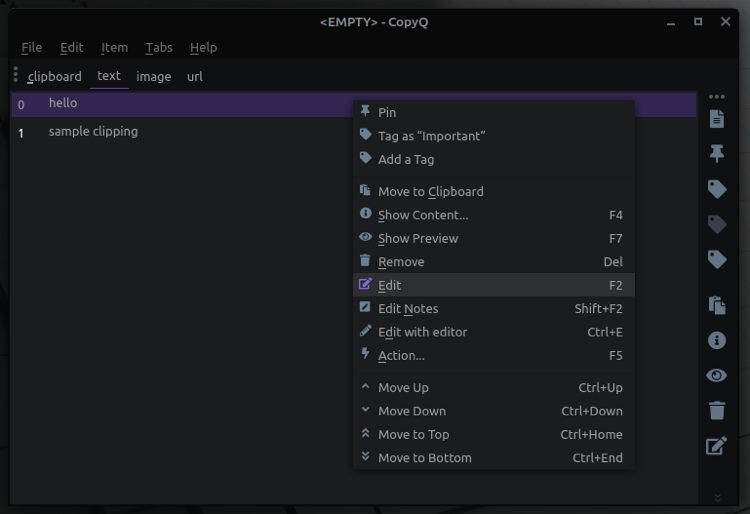The width and height of the screenshot is (750, 514).
Task: Click the new item document icon in side toolbar
Action: pos(717,119)
